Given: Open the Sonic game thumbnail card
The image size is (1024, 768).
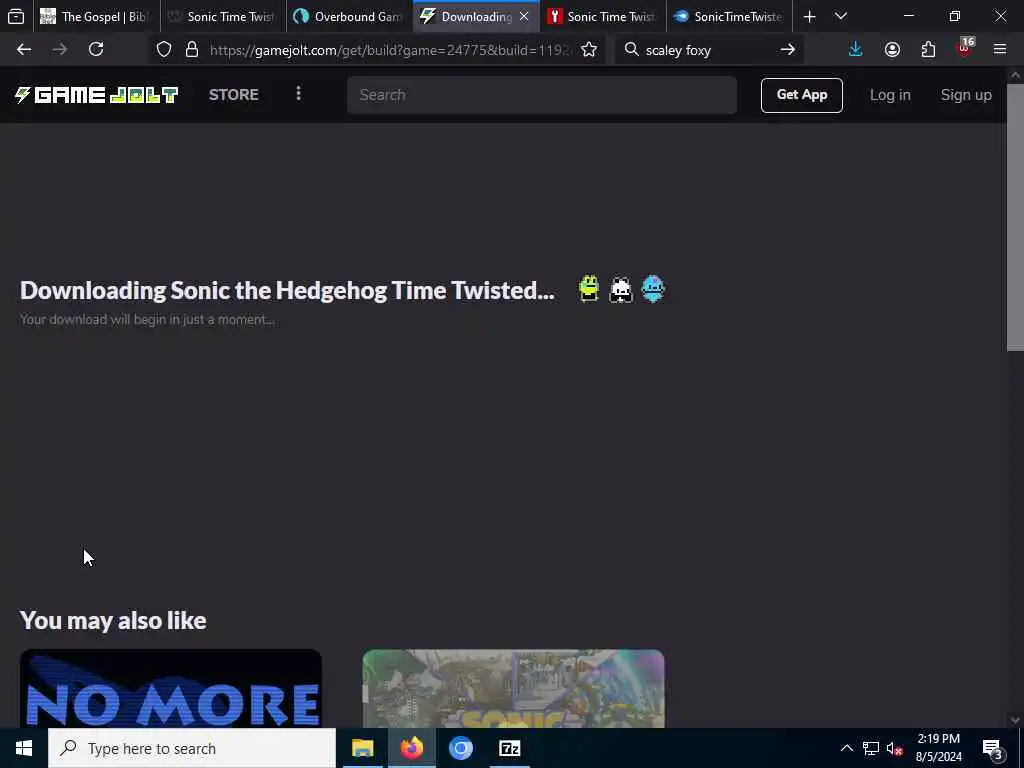Looking at the screenshot, I should click(x=513, y=688).
